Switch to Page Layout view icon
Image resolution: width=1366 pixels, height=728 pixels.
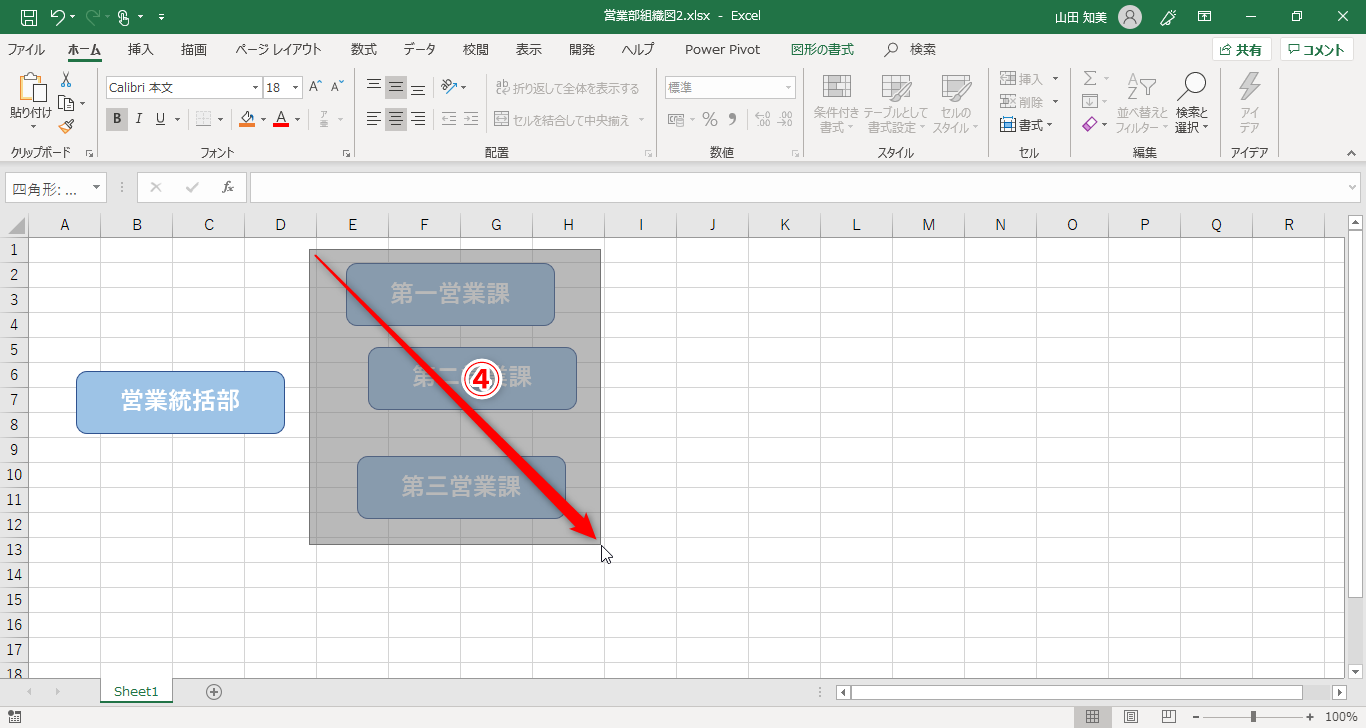[1130, 716]
